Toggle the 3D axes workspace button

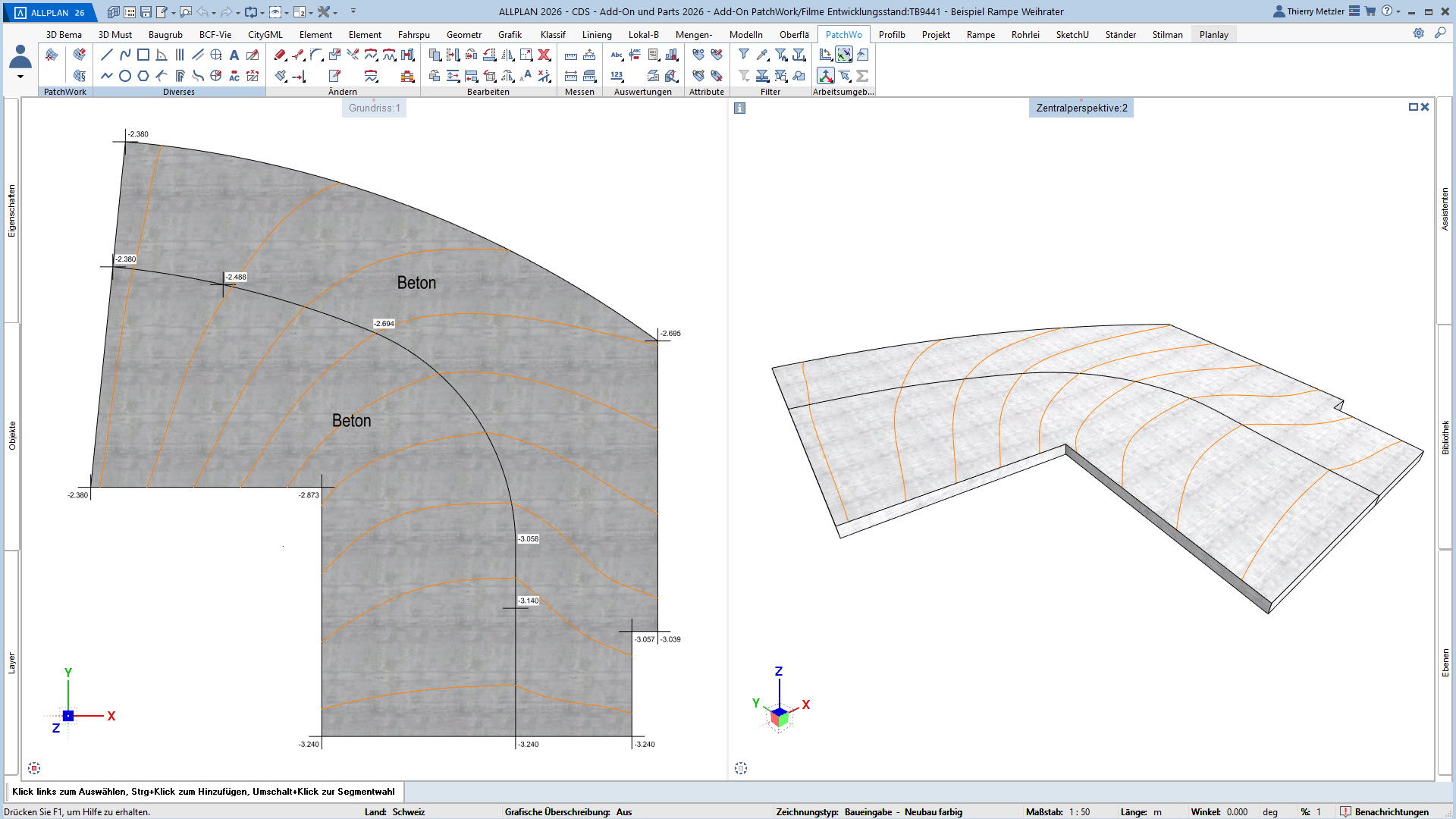point(826,76)
